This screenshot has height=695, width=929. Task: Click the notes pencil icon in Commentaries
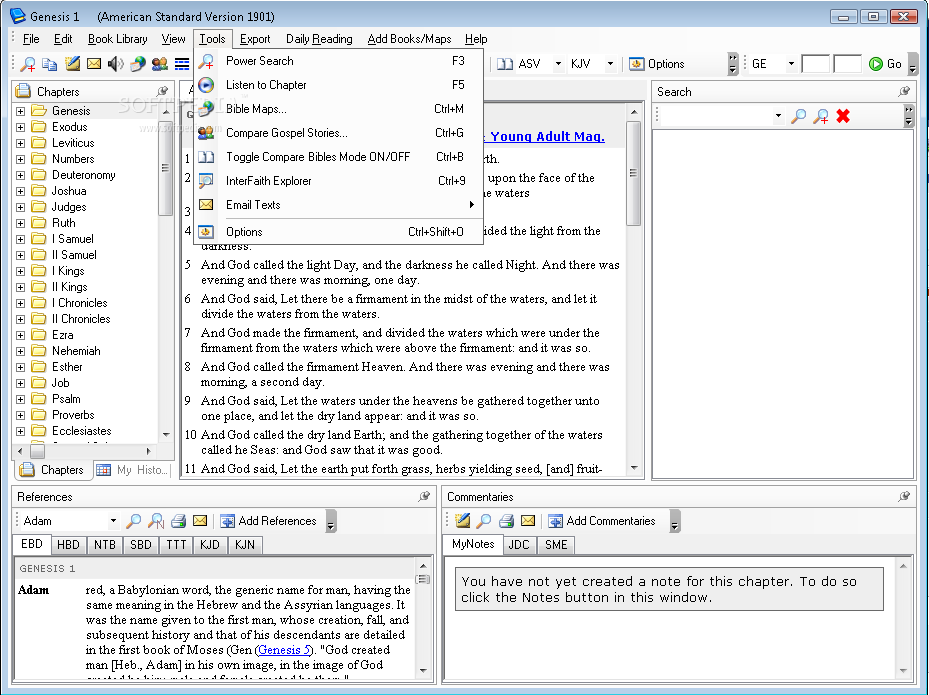pos(462,521)
